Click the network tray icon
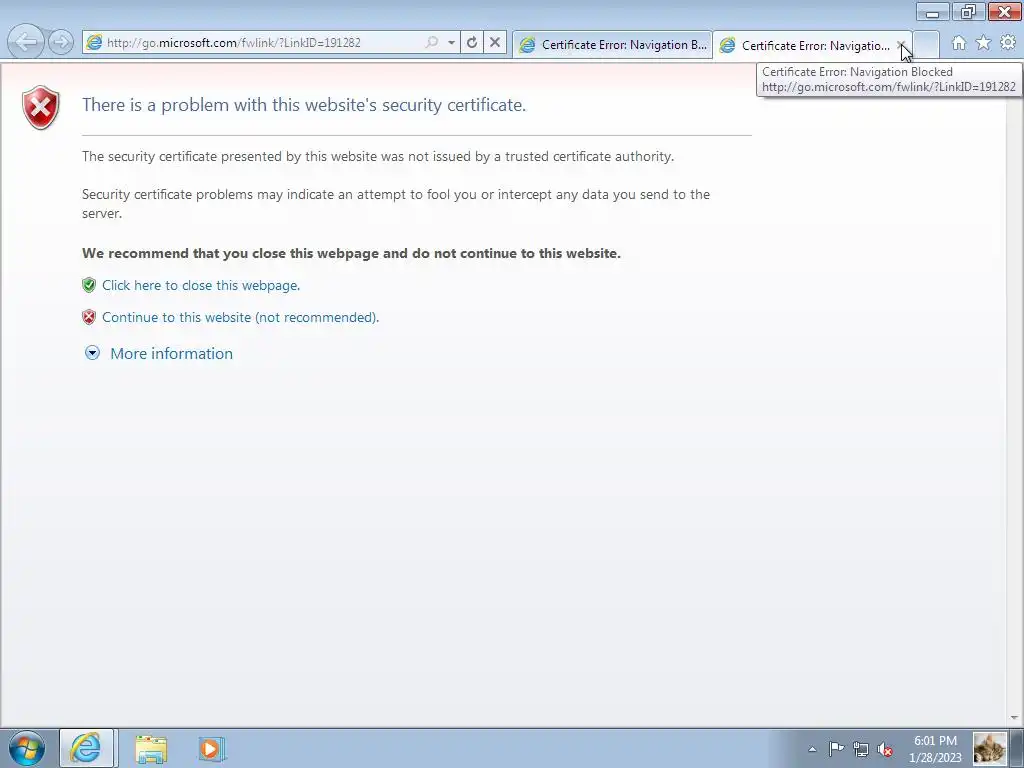This screenshot has width=1024, height=768. [861, 749]
